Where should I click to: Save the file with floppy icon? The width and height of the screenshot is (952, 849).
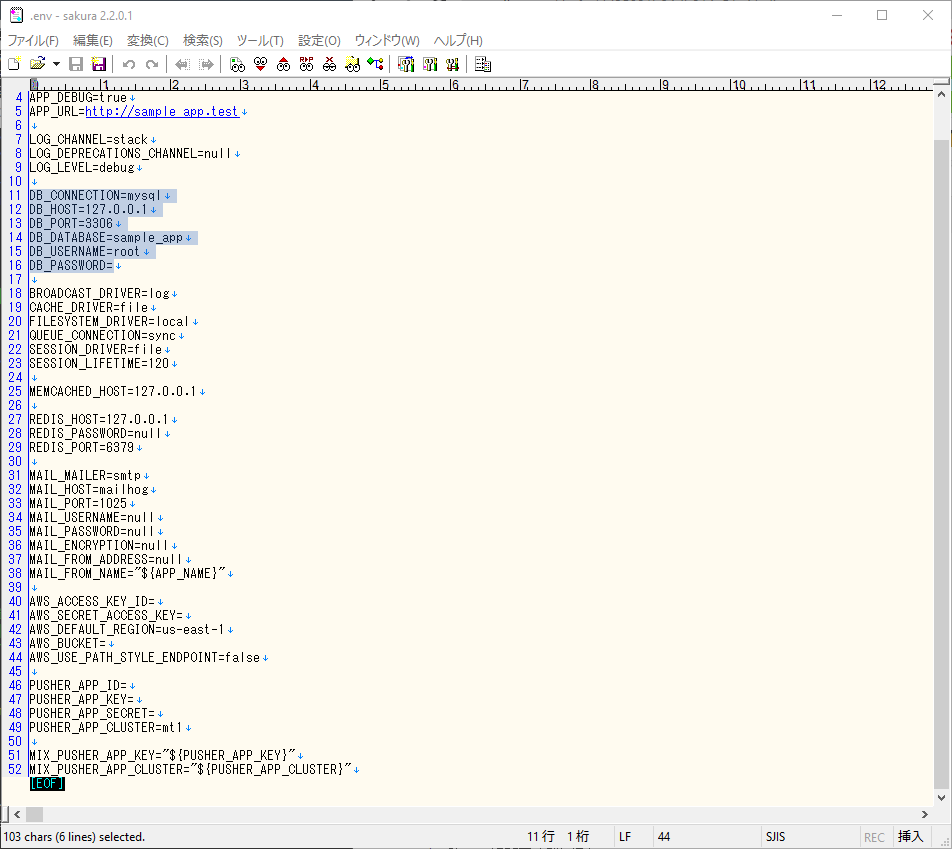click(x=76, y=64)
